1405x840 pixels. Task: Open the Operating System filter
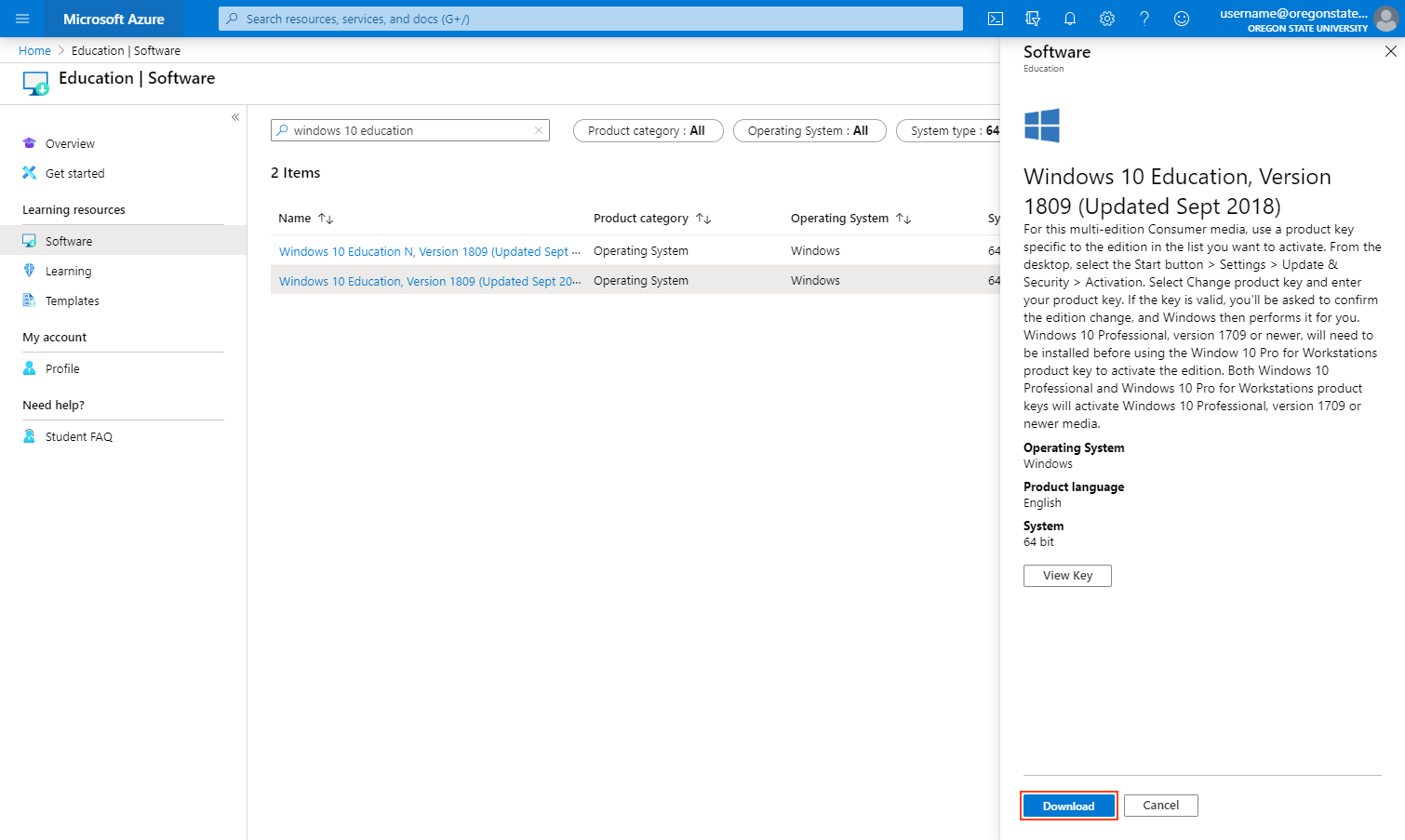[x=809, y=130]
